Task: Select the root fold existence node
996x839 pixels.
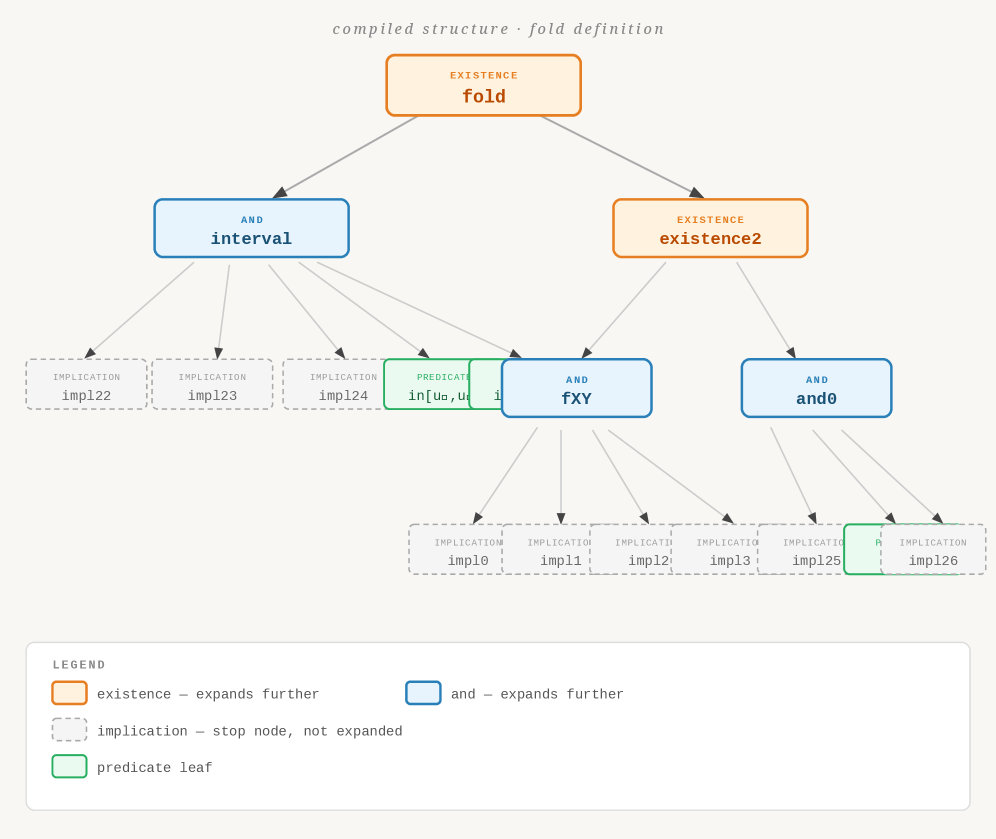Action: pos(483,86)
